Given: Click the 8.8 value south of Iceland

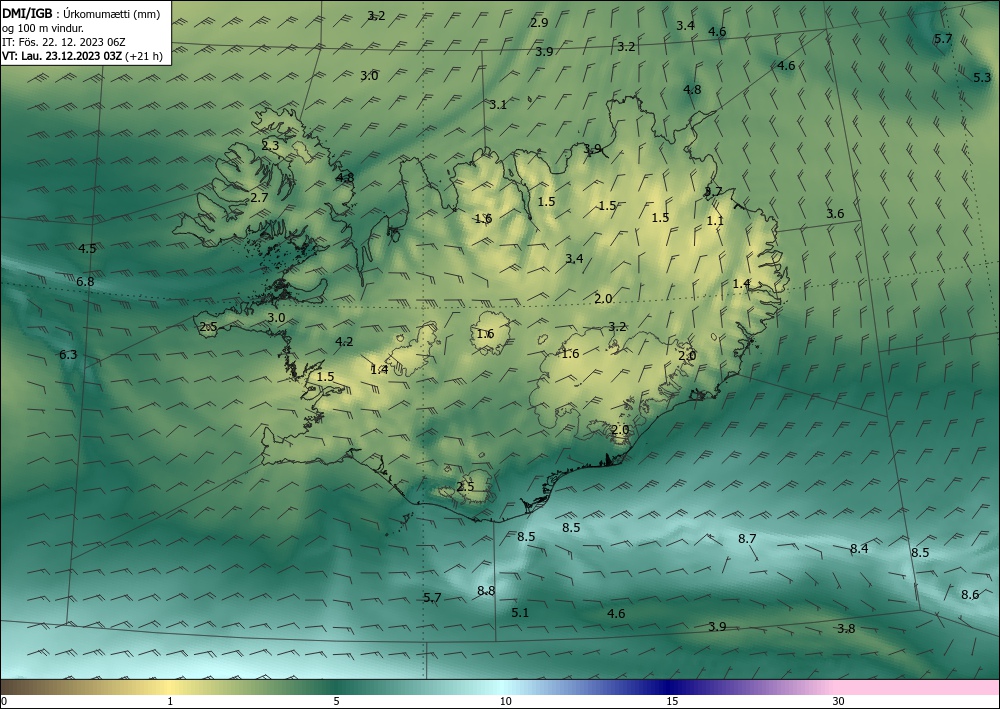Looking at the screenshot, I should pyautogui.click(x=486, y=591).
